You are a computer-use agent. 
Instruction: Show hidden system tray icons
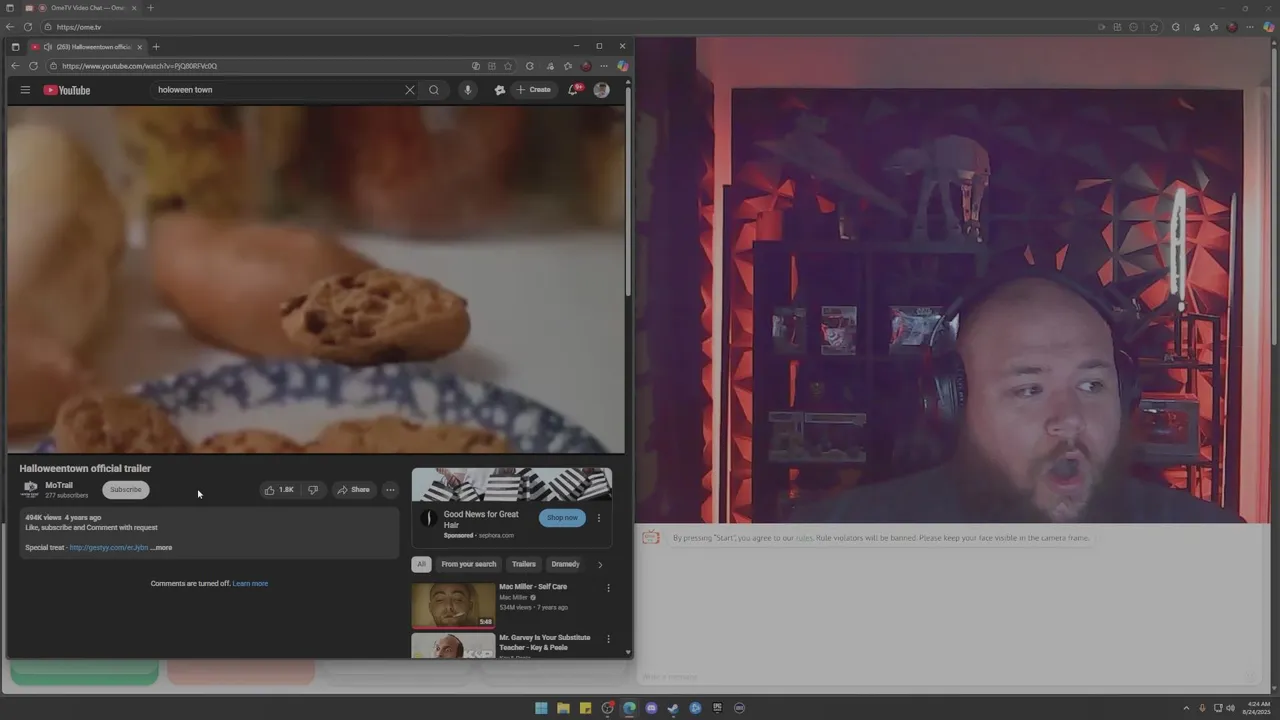point(1187,708)
